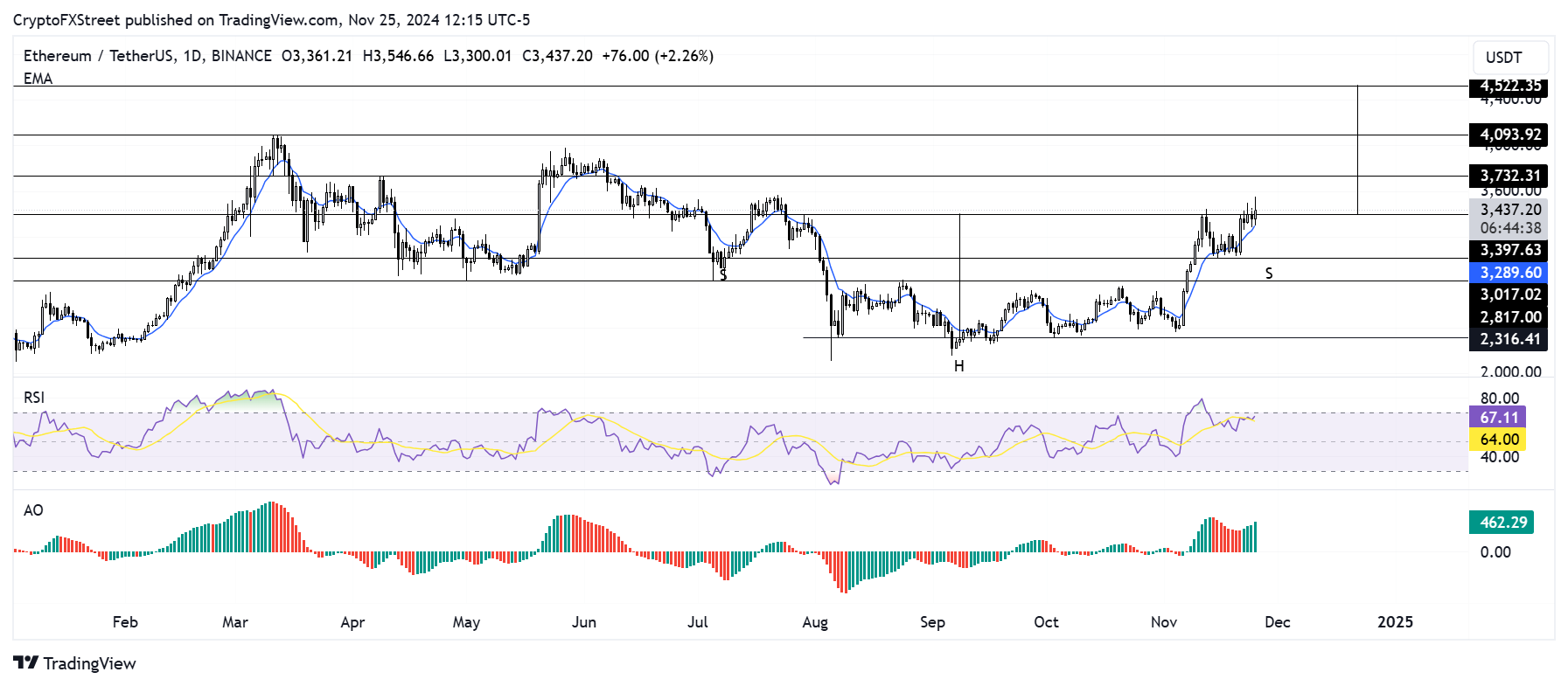Click the Aug label on time axis
Image resolution: width=1568 pixels, height=686 pixels.
click(815, 622)
